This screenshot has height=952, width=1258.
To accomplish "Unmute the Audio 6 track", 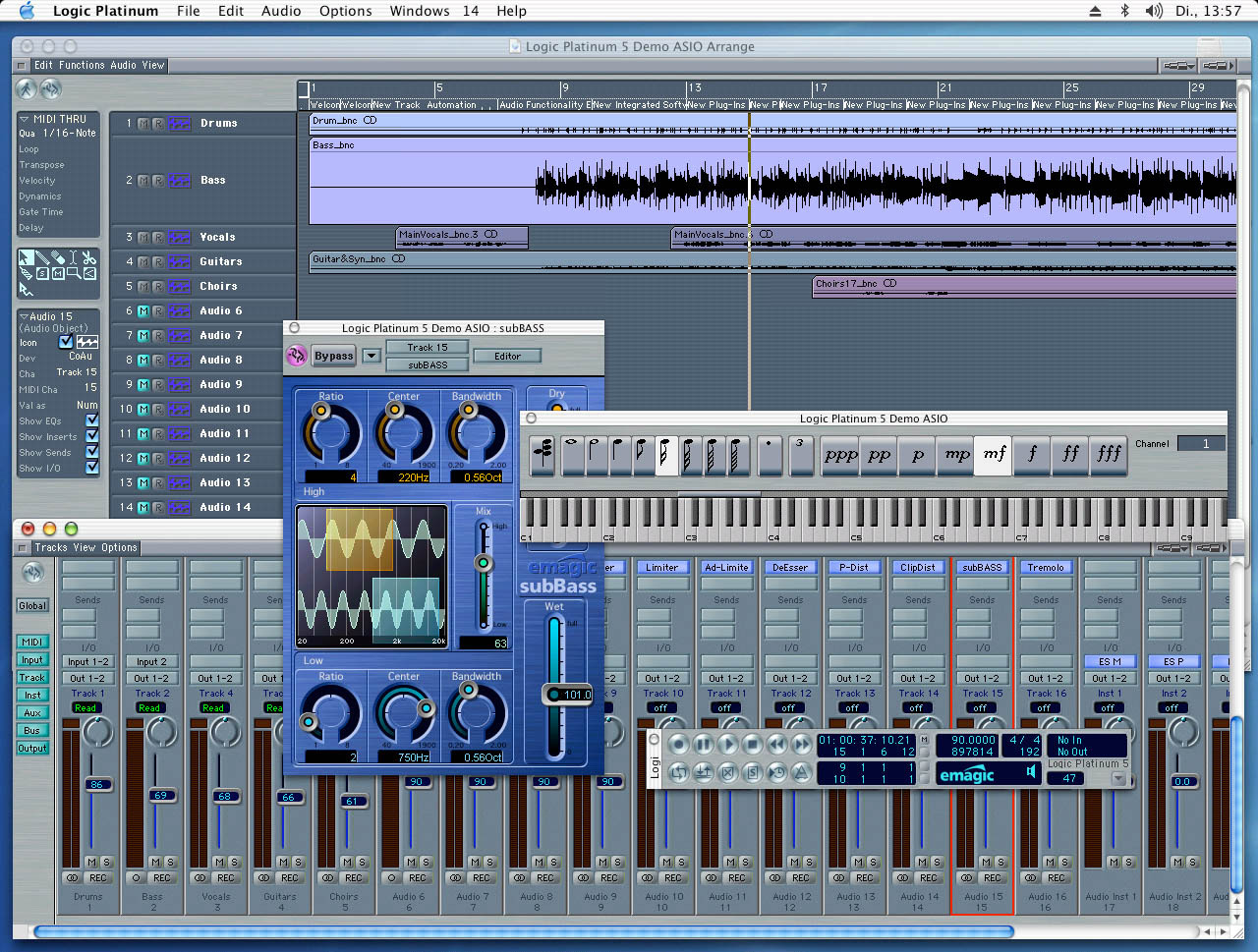I will [143, 311].
